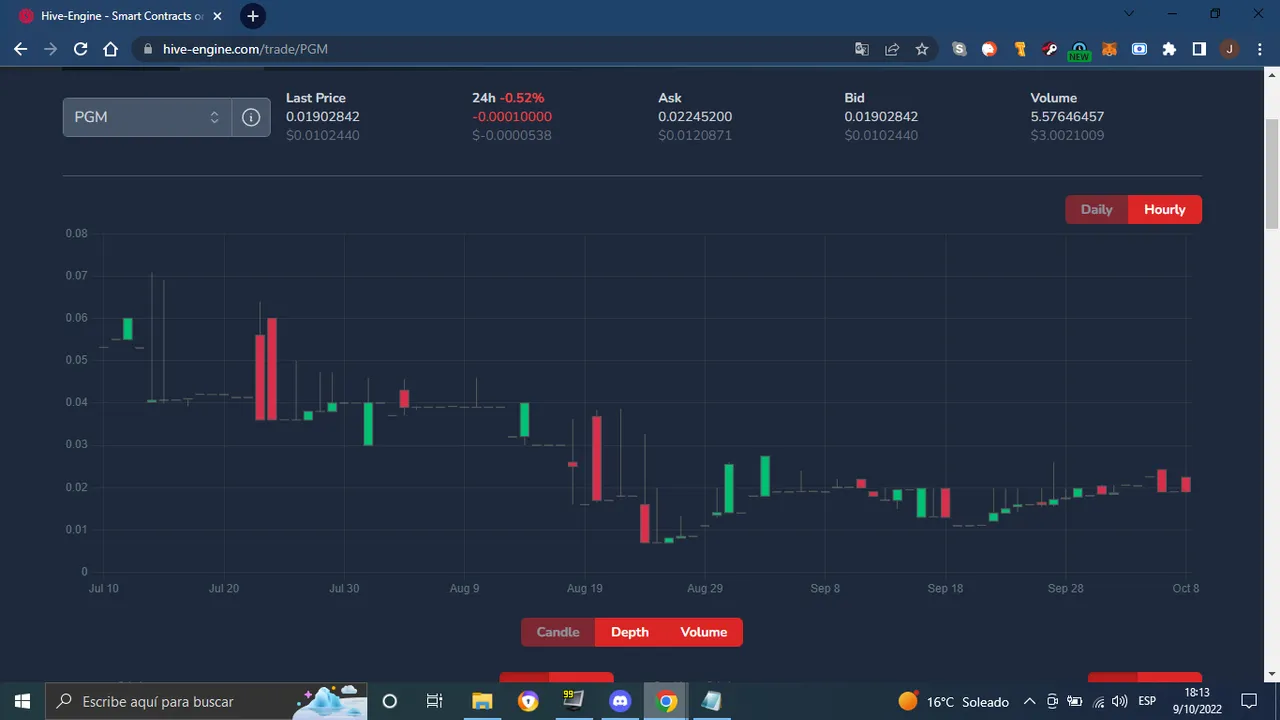
Task: Open the yellow key-shaped extension icon
Action: [x=1020, y=49]
